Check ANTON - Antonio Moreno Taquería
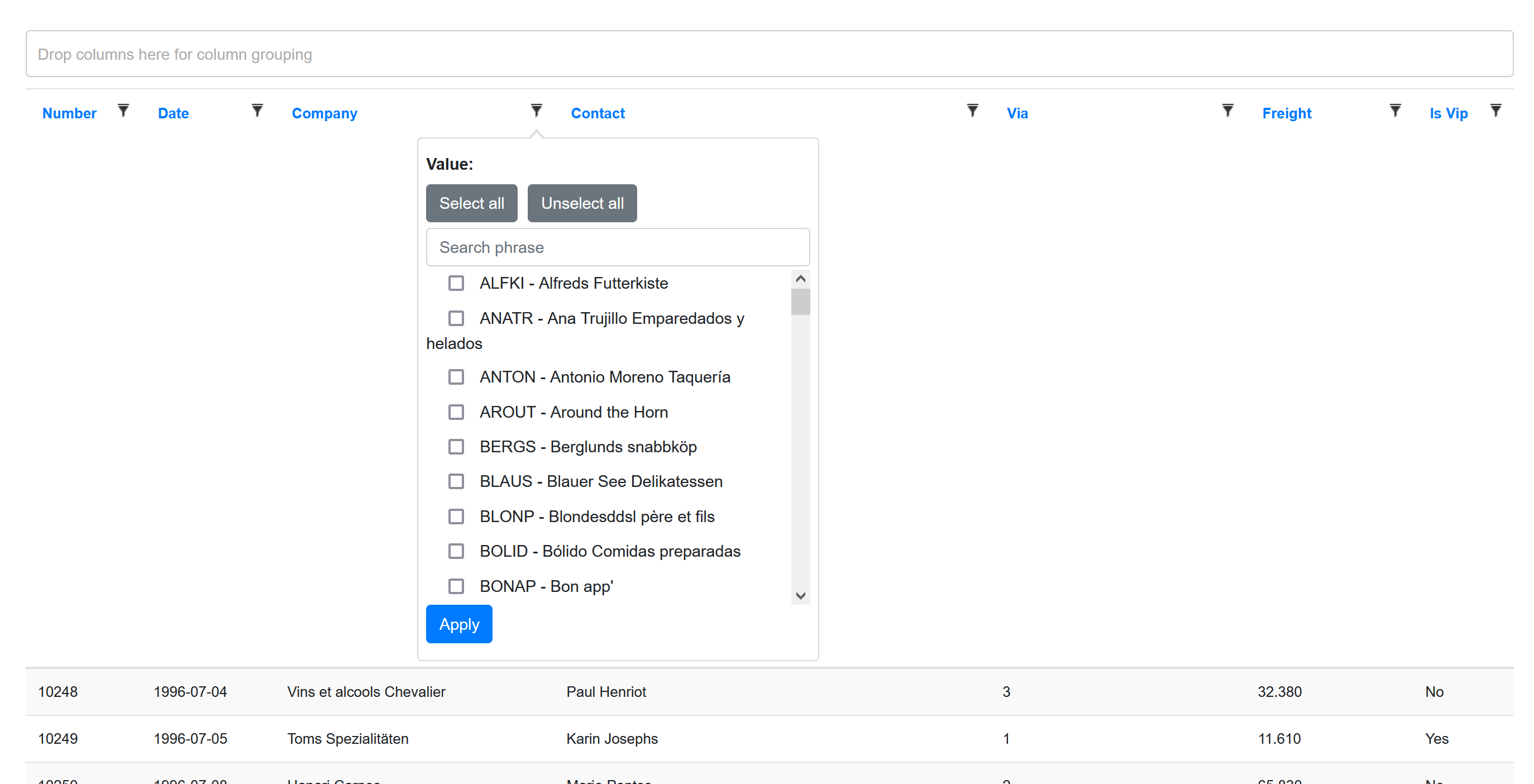 tap(456, 377)
